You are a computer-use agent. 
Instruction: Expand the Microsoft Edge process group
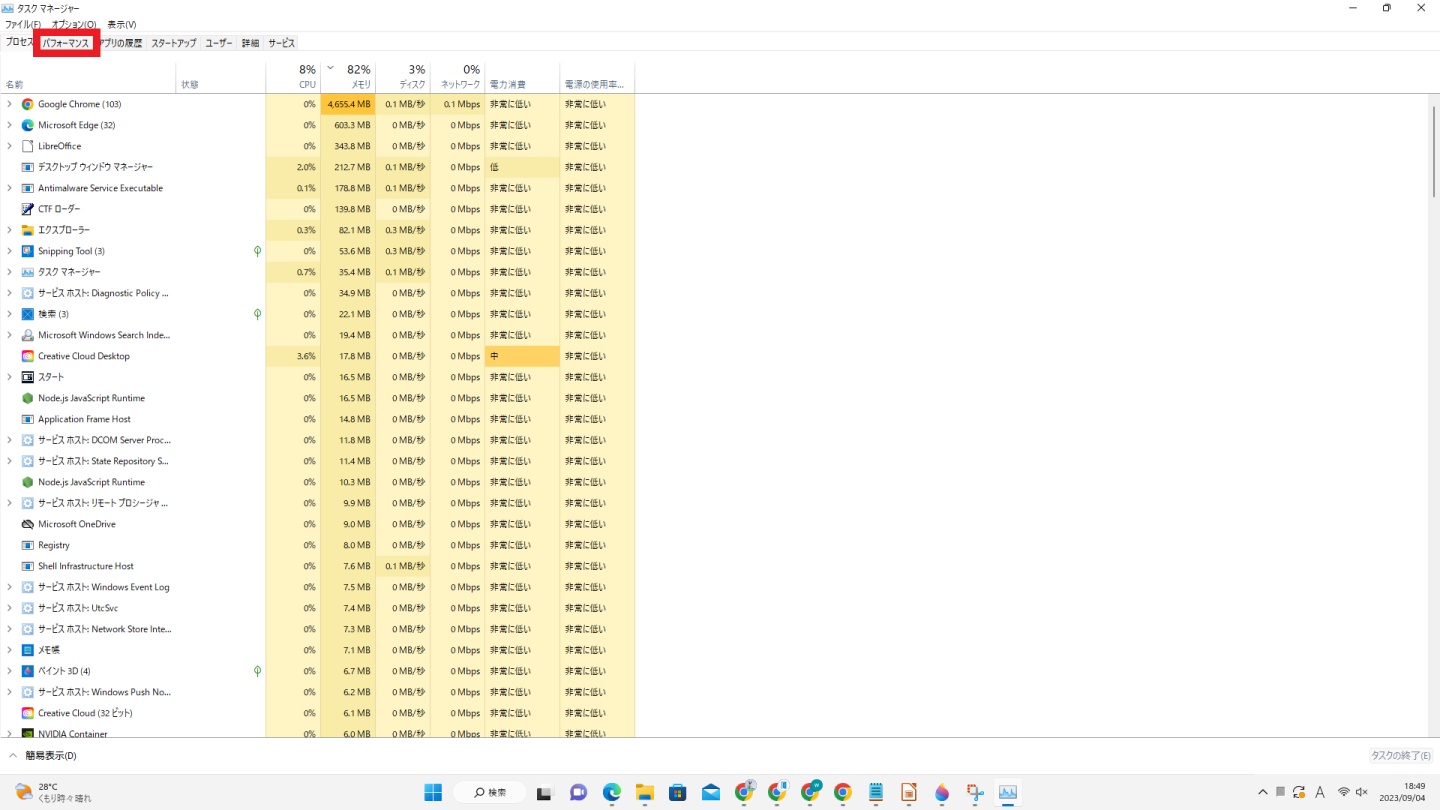[10, 125]
